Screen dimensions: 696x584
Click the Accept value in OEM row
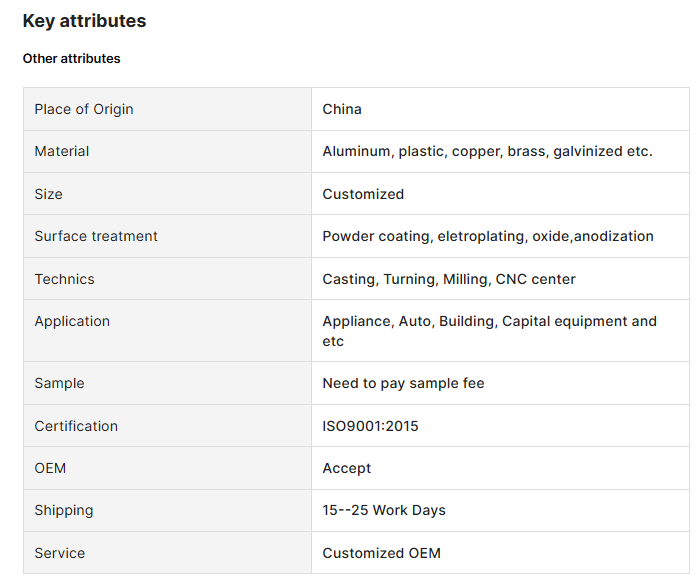(347, 468)
